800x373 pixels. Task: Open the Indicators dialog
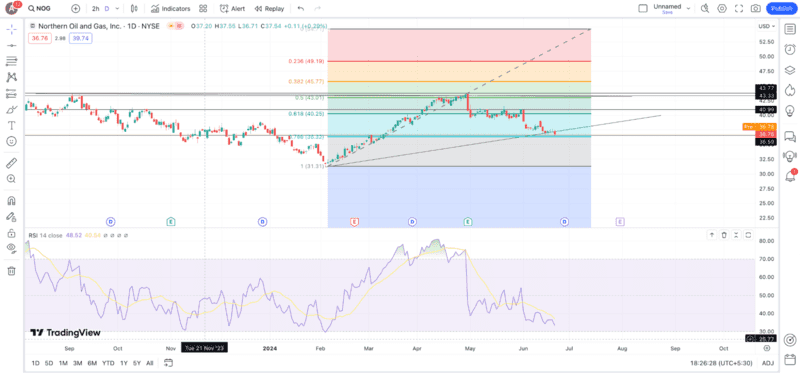(170, 9)
